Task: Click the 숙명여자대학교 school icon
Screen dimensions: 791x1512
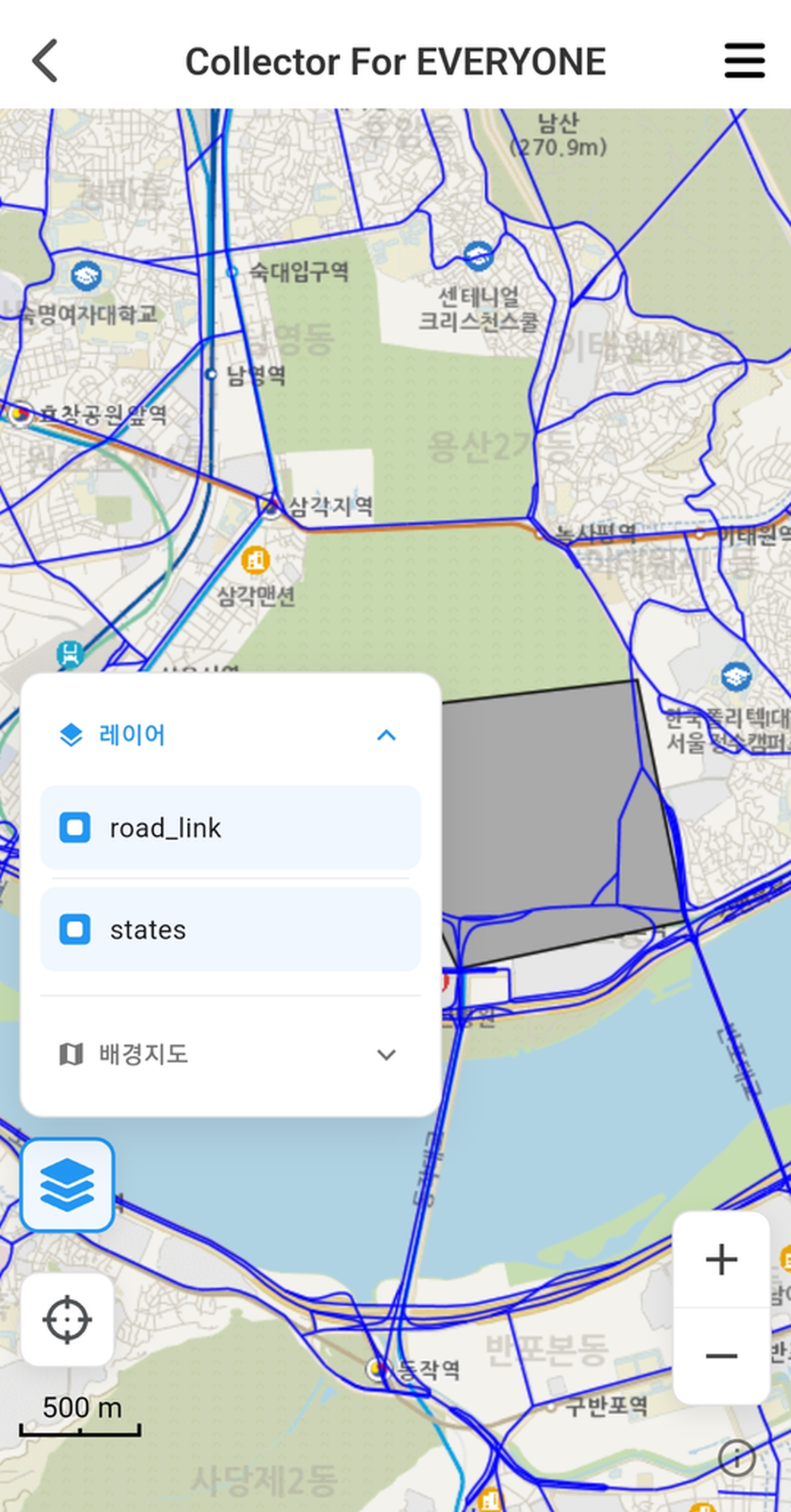Action: [86, 275]
